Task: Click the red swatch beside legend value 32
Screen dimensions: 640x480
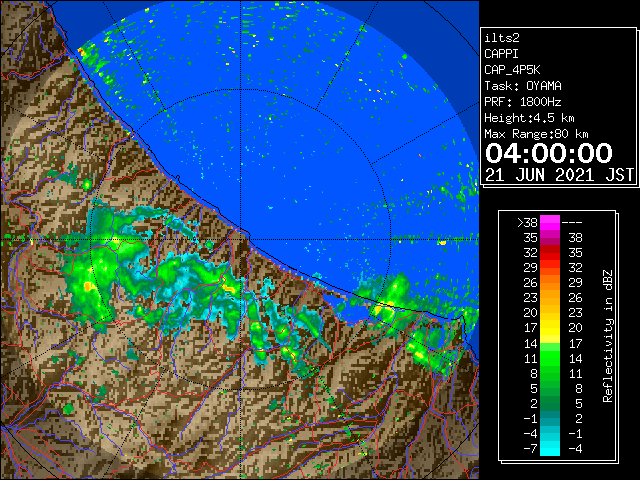Action: (550, 253)
